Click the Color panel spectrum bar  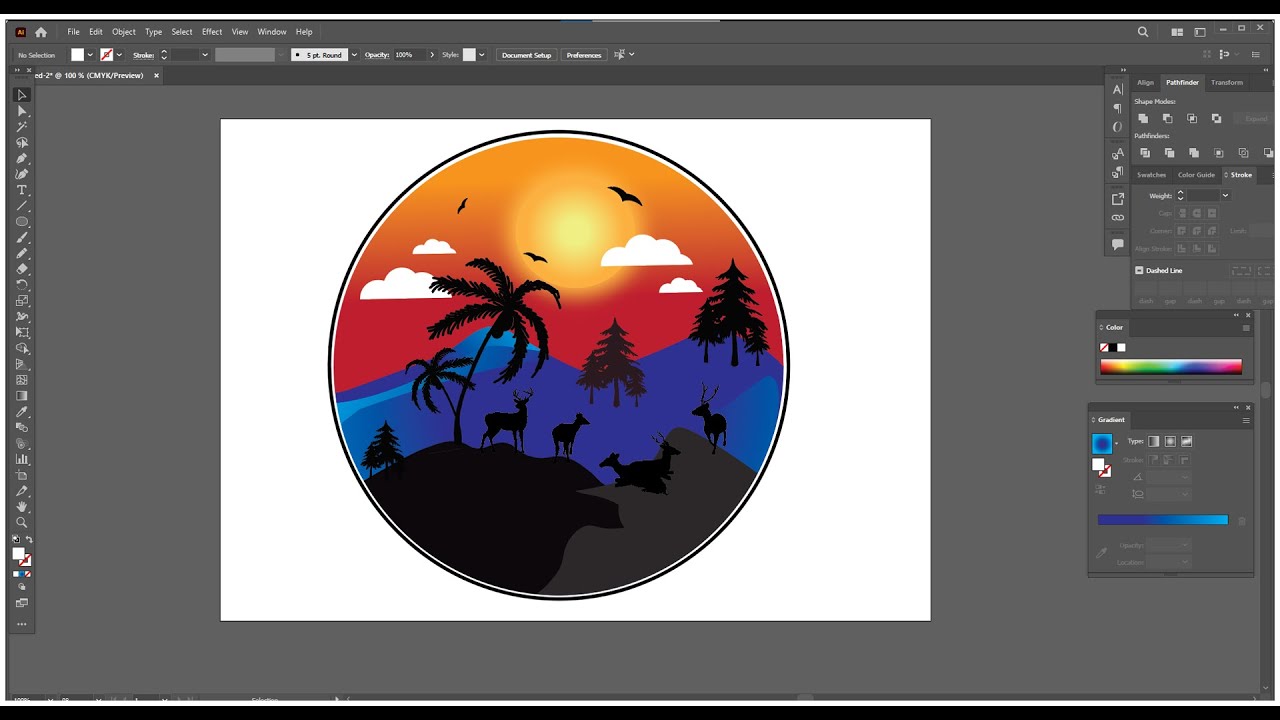[1171, 367]
